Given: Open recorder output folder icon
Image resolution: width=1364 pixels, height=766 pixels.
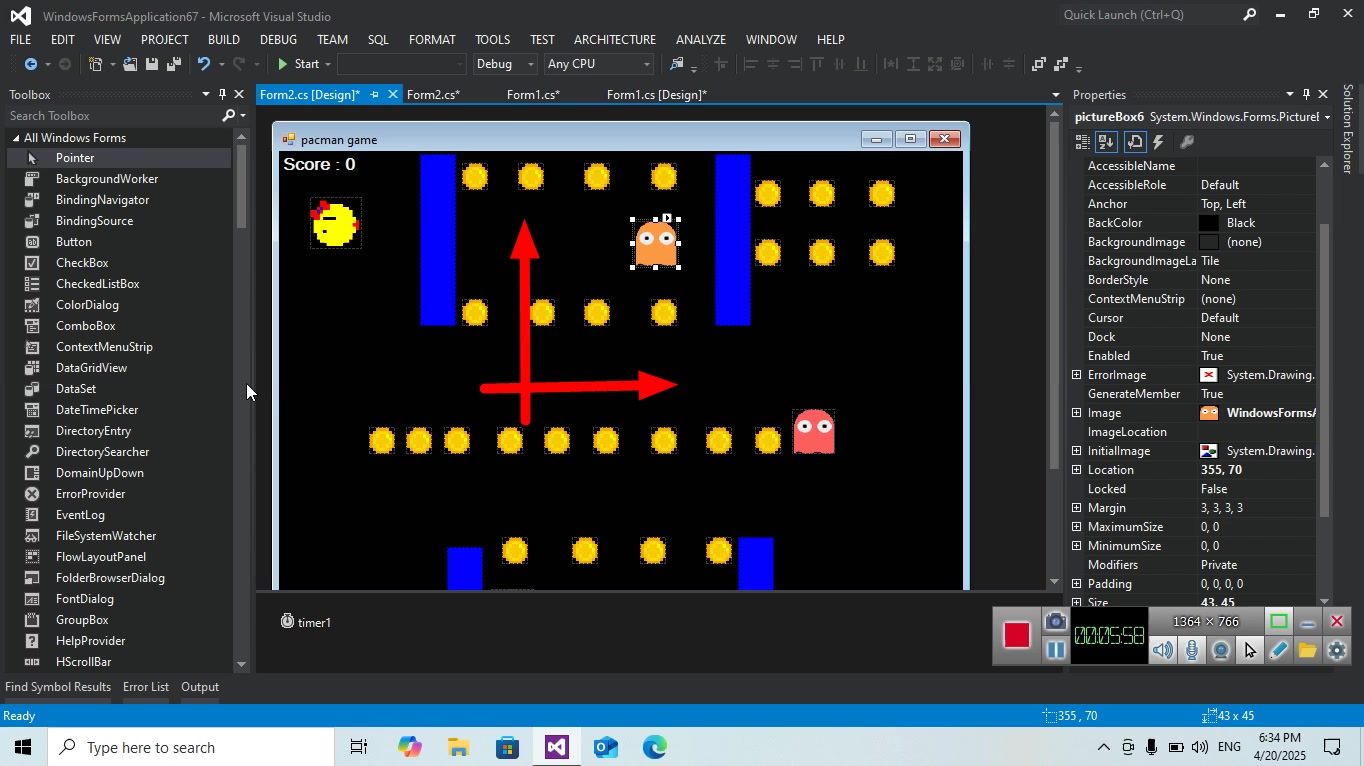Looking at the screenshot, I should (1307, 651).
